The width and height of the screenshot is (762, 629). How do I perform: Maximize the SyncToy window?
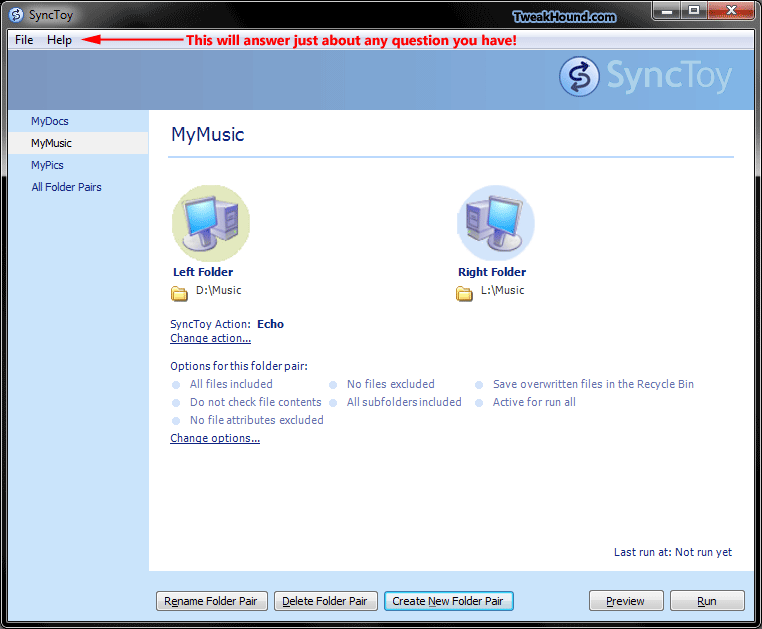pos(694,11)
